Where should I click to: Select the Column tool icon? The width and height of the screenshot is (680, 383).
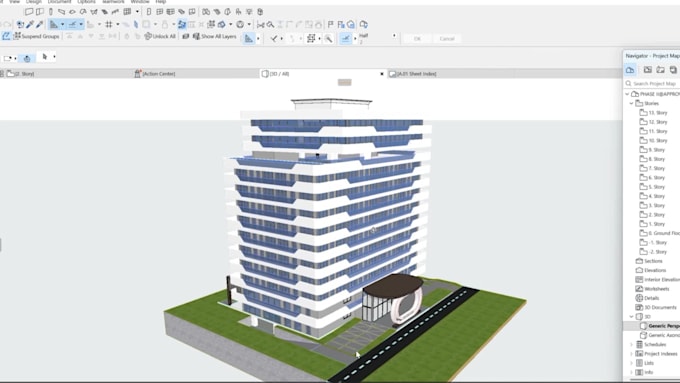click(x=51, y=12)
